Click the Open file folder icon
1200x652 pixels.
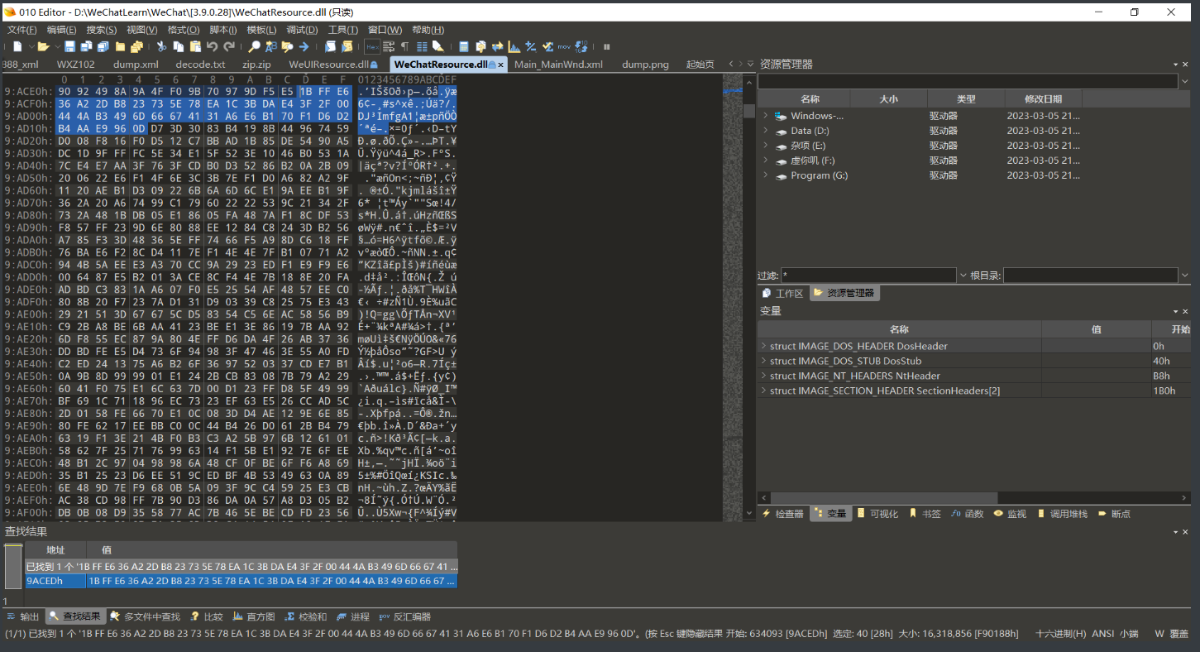tap(43, 46)
